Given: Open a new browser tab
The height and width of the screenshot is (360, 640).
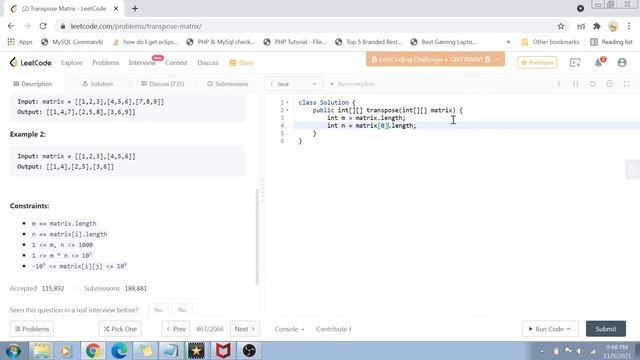Looking at the screenshot, I should 135,9.
